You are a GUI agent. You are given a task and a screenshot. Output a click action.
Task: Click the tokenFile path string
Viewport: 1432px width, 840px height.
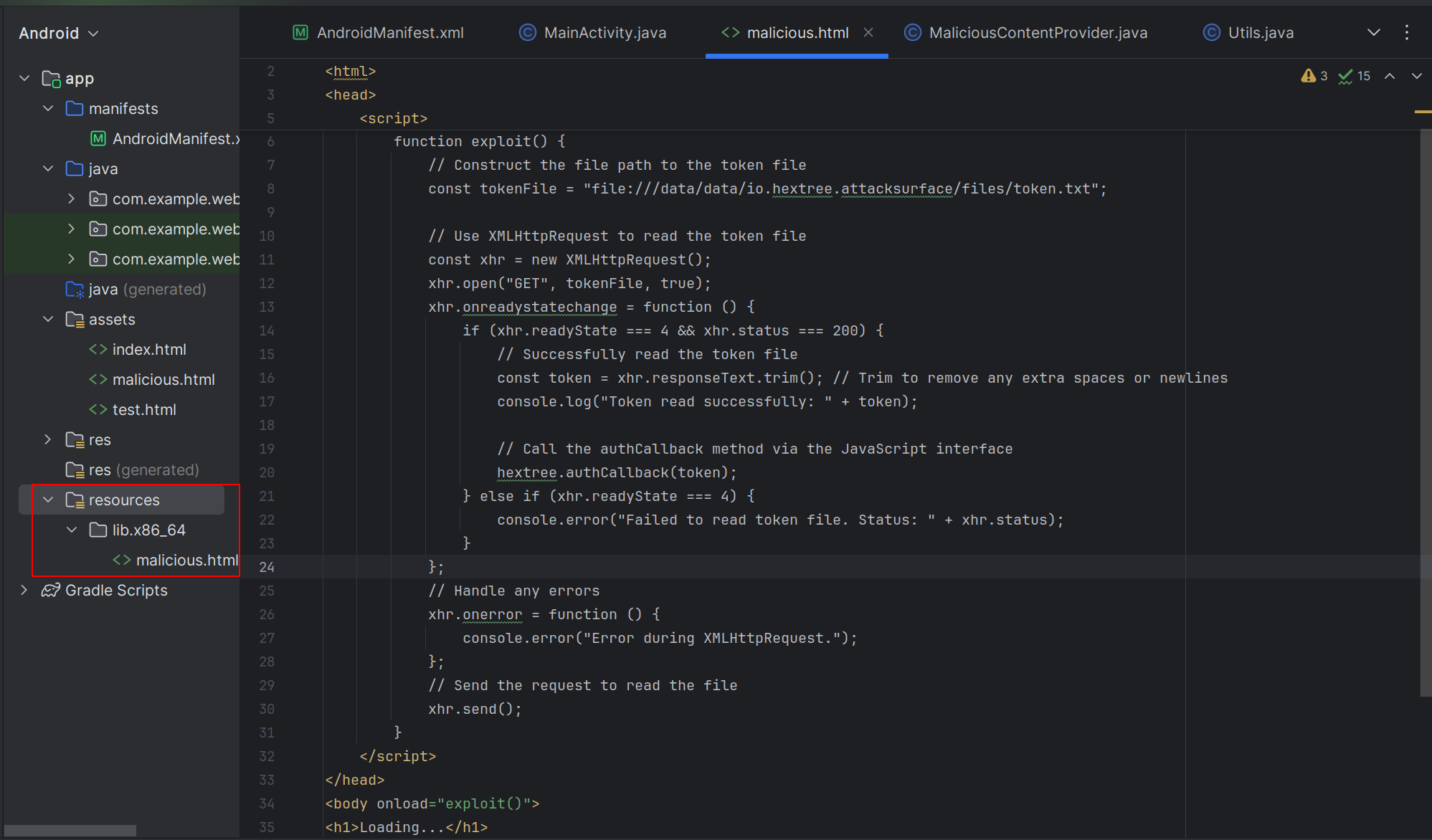(840, 188)
